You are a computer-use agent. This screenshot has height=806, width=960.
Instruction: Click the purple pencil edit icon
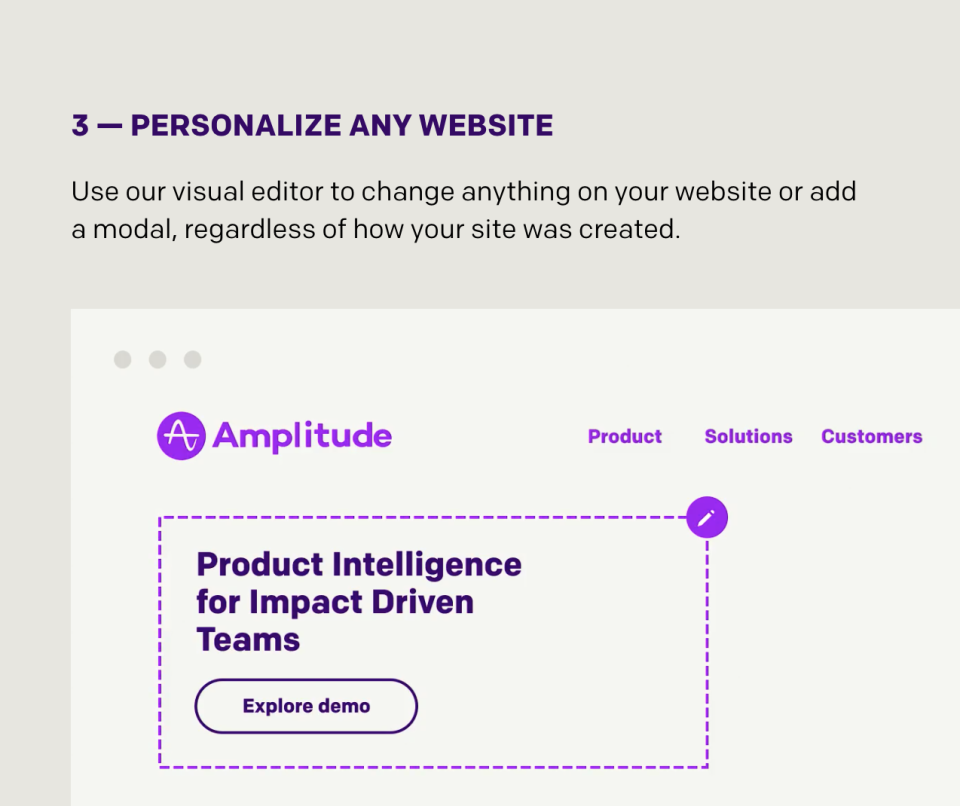[707, 518]
